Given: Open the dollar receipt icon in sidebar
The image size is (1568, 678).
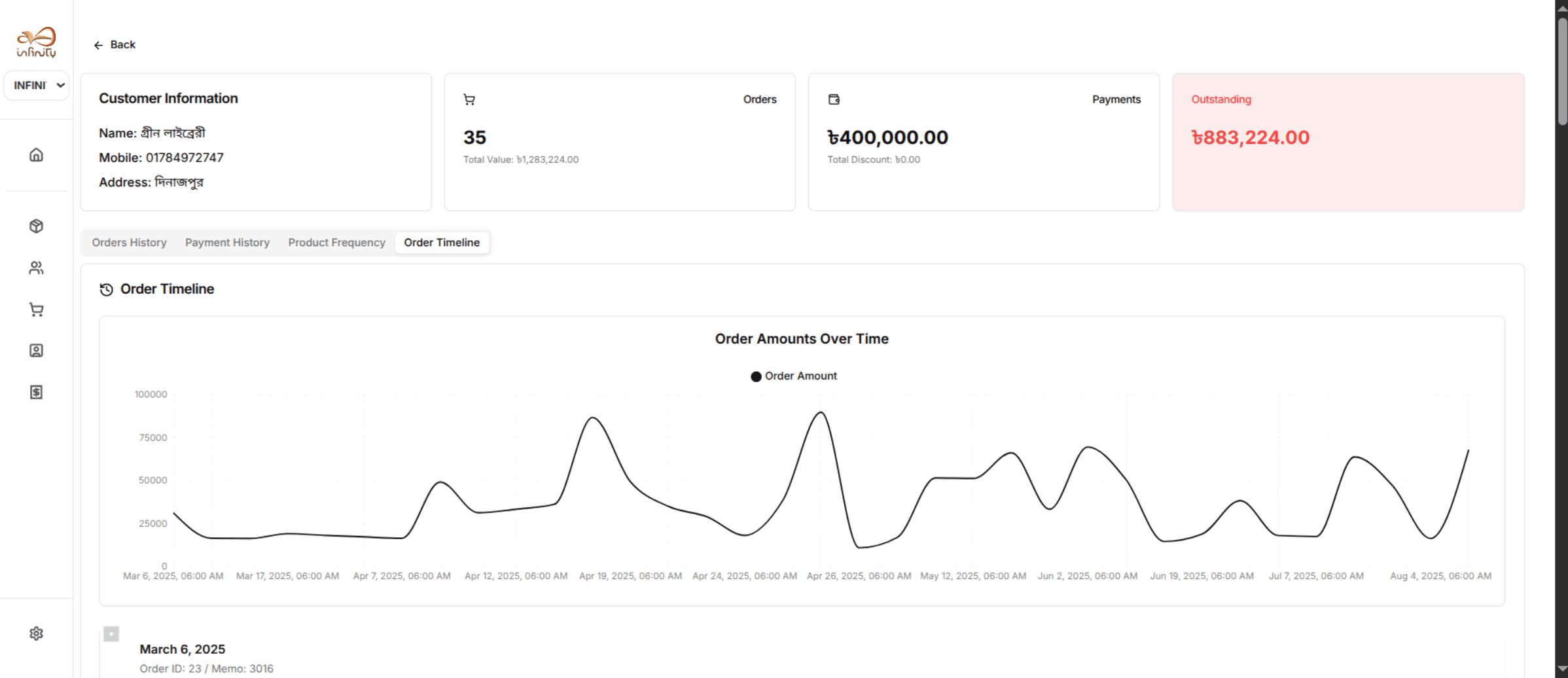Looking at the screenshot, I should click(x=36, y=392).
